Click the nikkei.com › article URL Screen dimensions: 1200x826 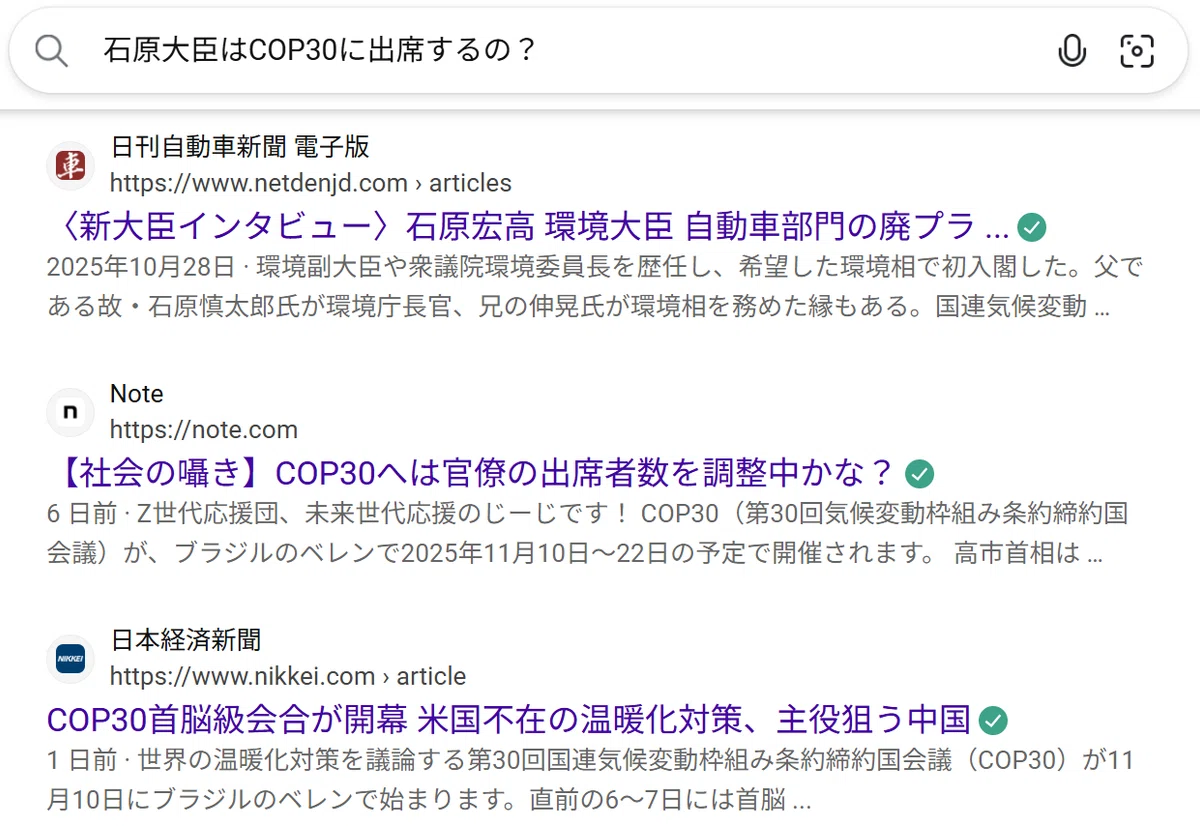tap(288, 677)
